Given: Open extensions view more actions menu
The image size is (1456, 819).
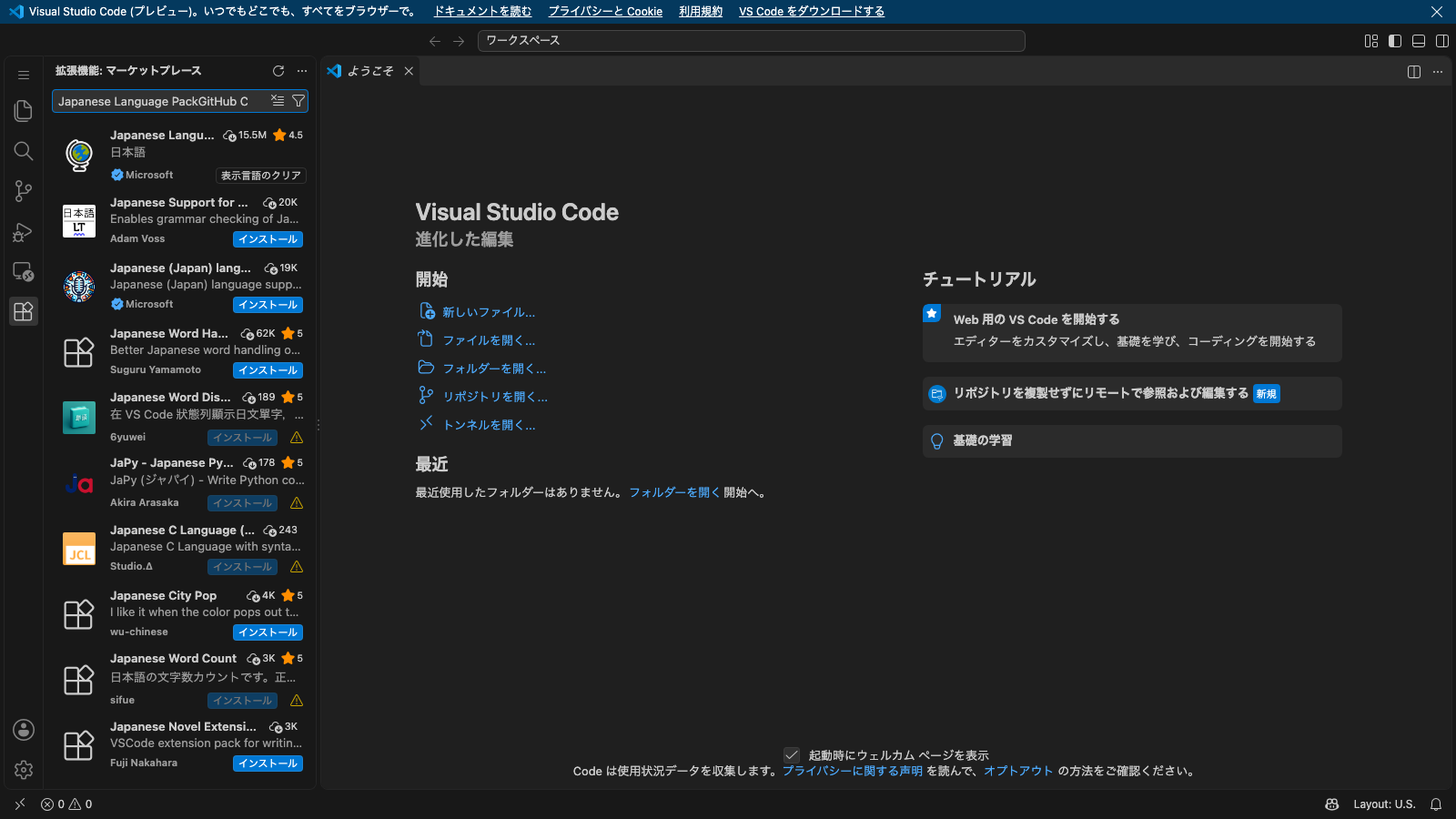Looking at the screenshot, I should pyautogui.click(x=302, y=71).
